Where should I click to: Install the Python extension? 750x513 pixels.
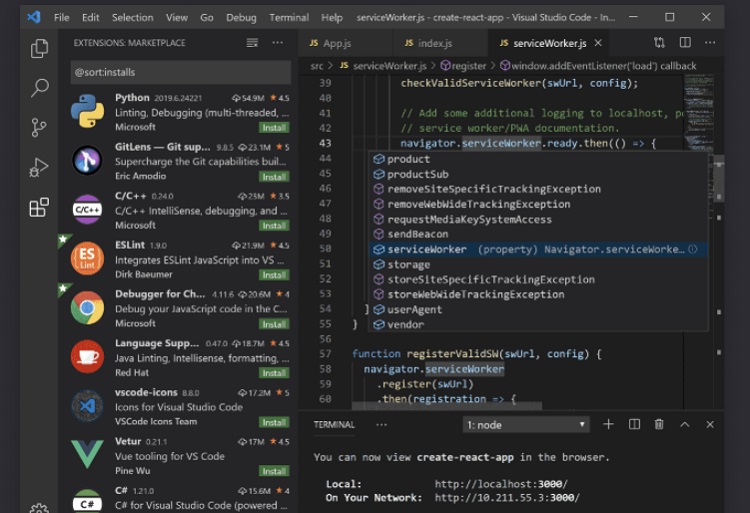click(274, 128)
